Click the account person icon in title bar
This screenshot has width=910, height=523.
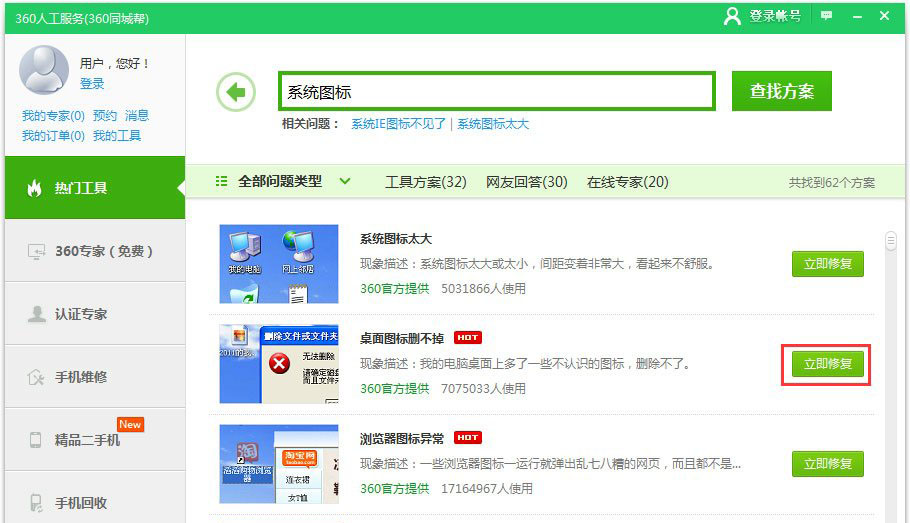(732, 16)
